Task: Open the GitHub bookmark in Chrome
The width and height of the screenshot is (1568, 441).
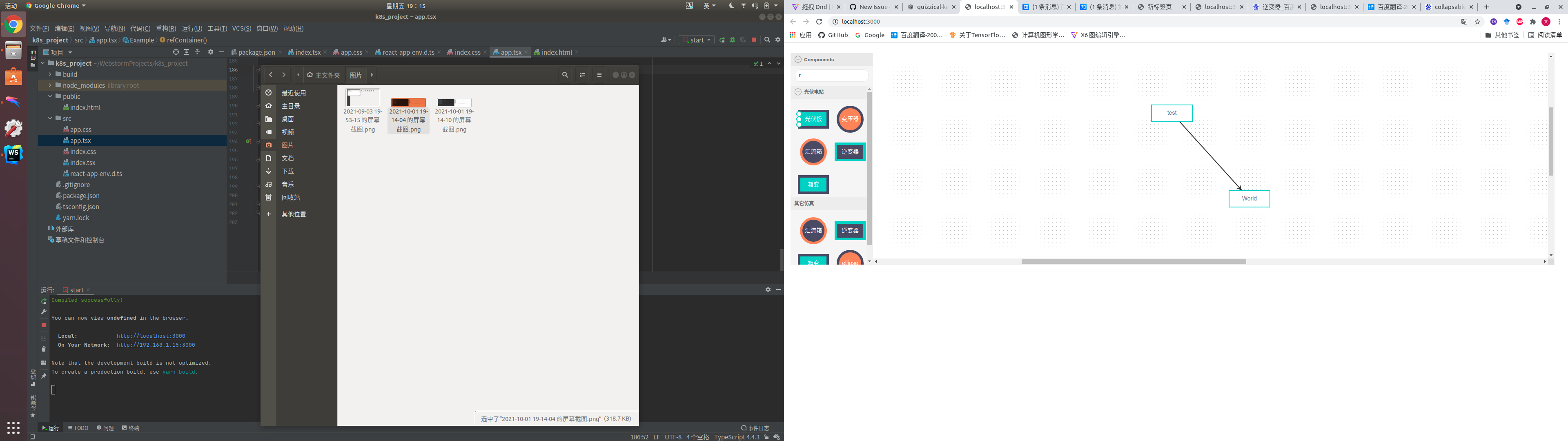Action: pos(833,35)
